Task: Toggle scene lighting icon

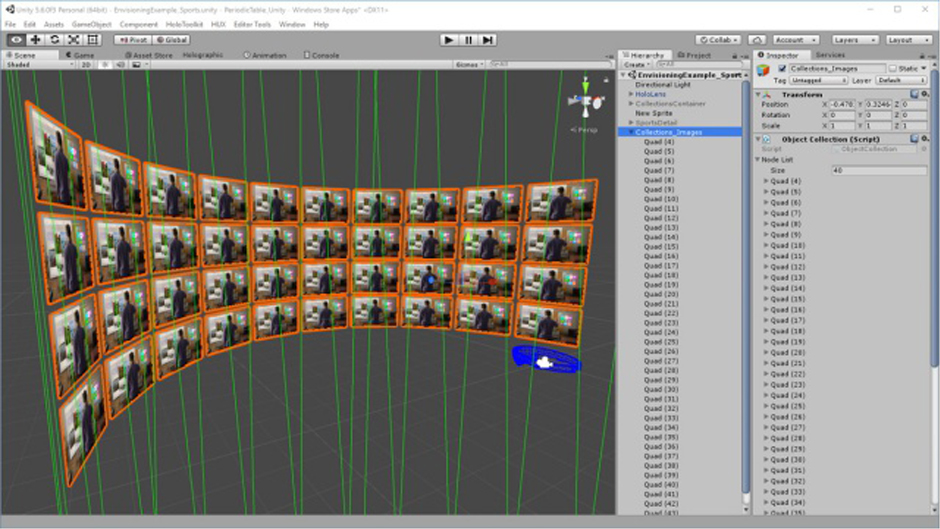Action: point(104,65)
